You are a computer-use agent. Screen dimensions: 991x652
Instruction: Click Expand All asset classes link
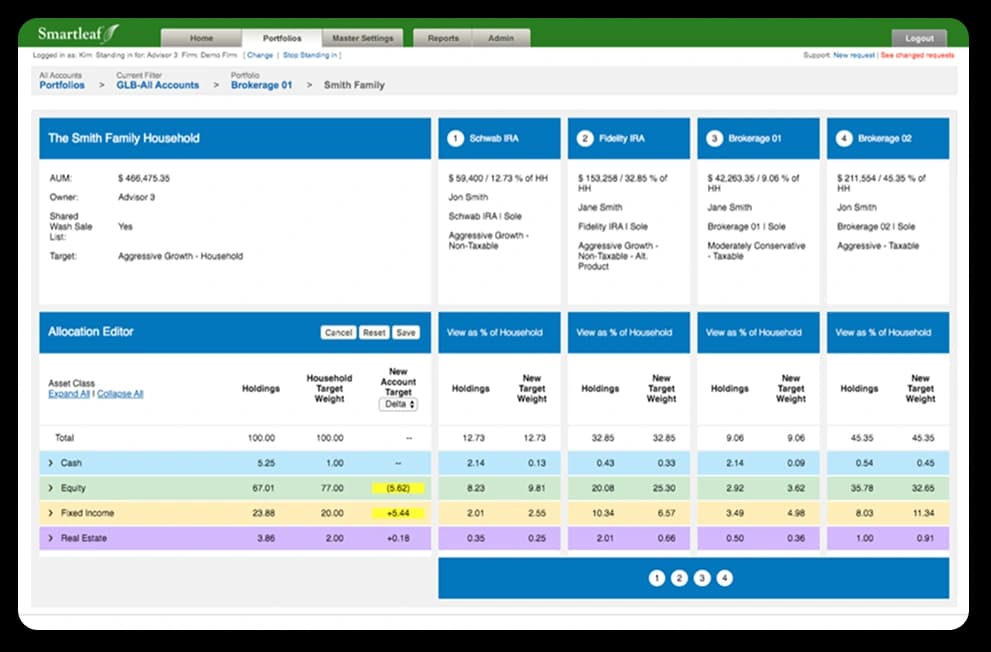click(69, 394)
